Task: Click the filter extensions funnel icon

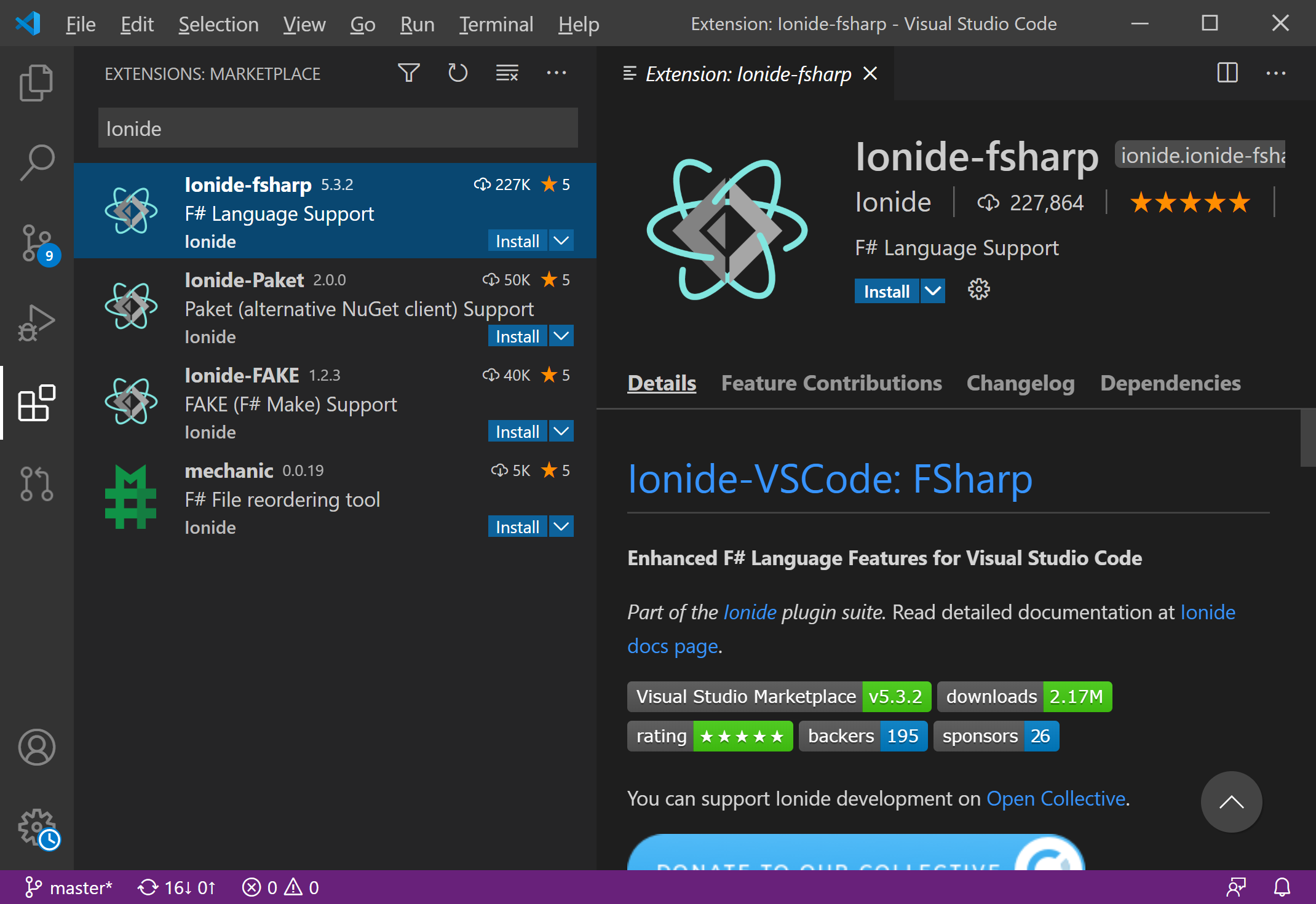Action: [408, 73]
